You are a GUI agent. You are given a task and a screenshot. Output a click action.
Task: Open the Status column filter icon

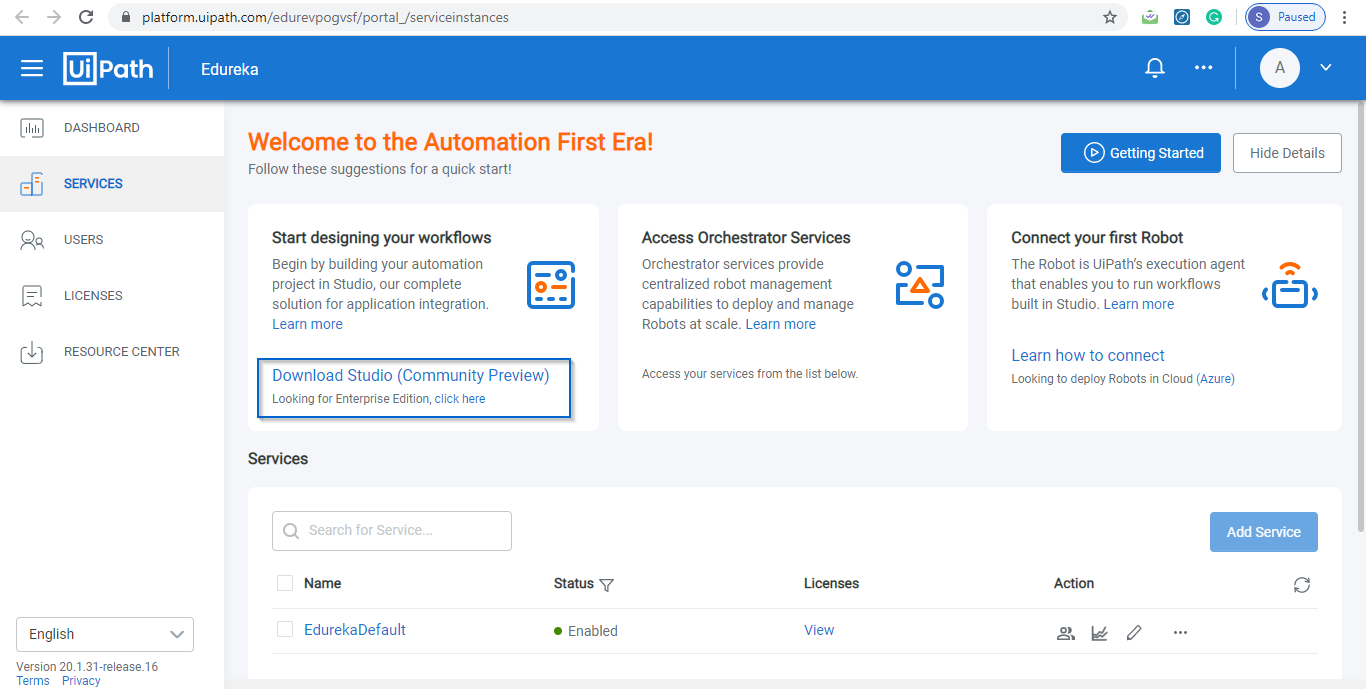coord(606,585)
